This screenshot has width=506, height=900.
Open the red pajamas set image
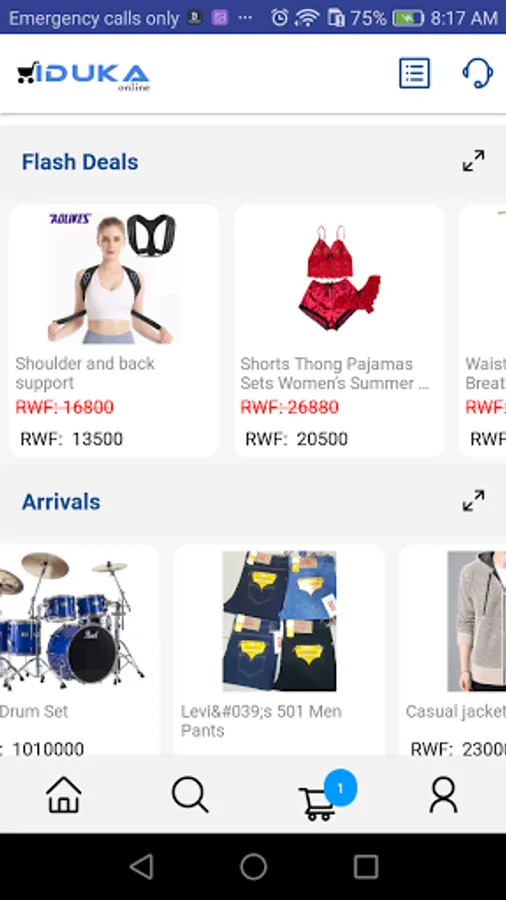point(338,279)
